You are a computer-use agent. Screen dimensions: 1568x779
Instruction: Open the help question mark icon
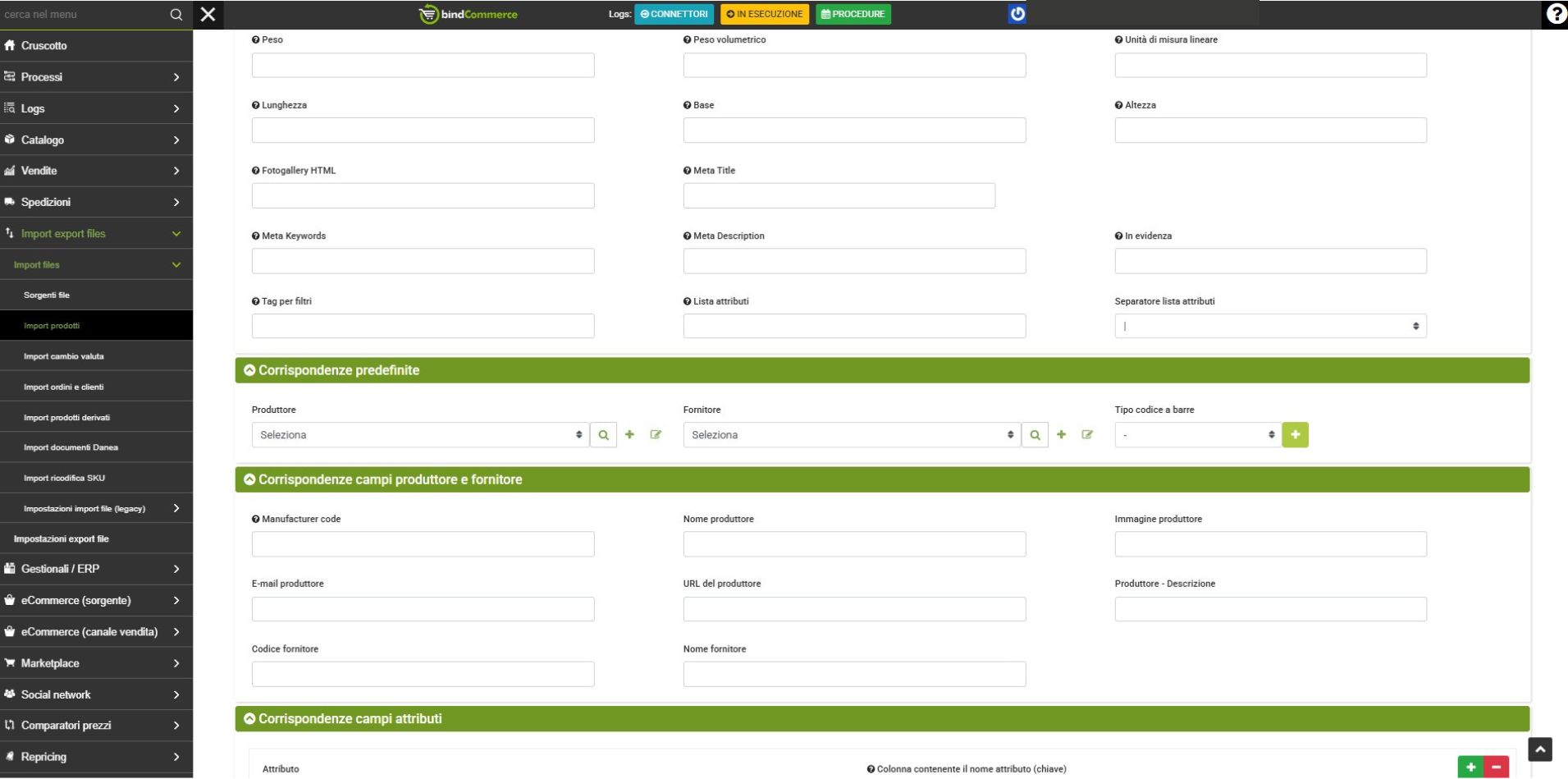1556,14
